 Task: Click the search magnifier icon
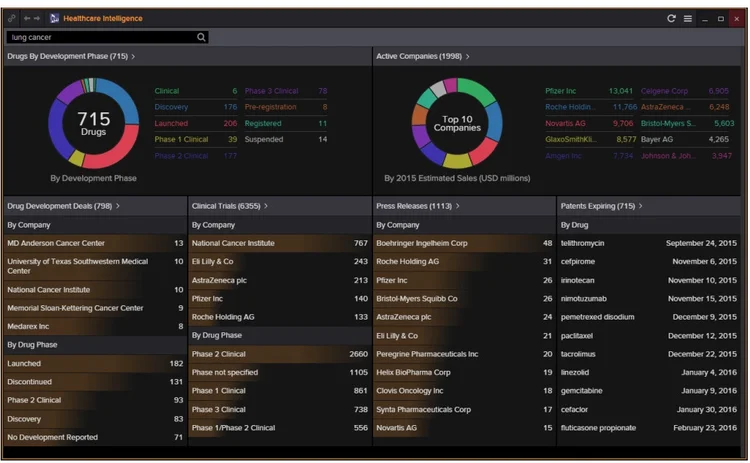(201, 37)
